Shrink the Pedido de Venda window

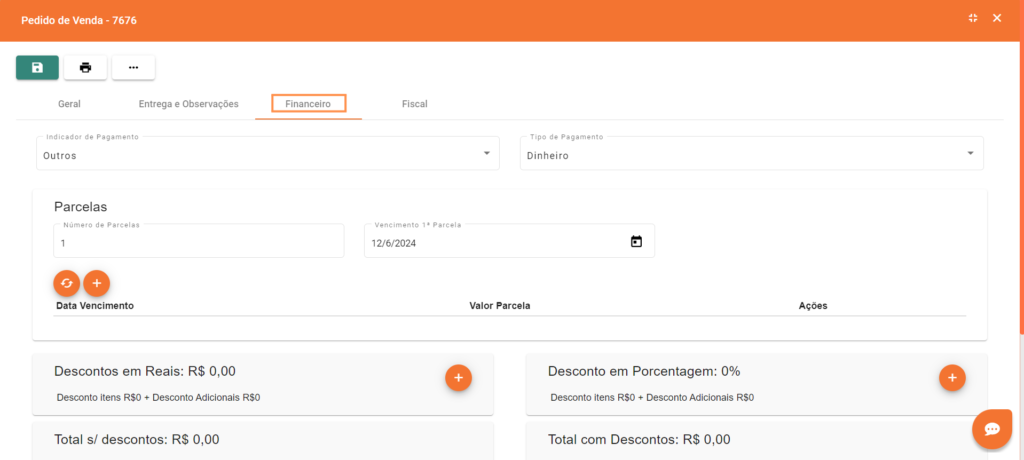[x=973, y=19]
